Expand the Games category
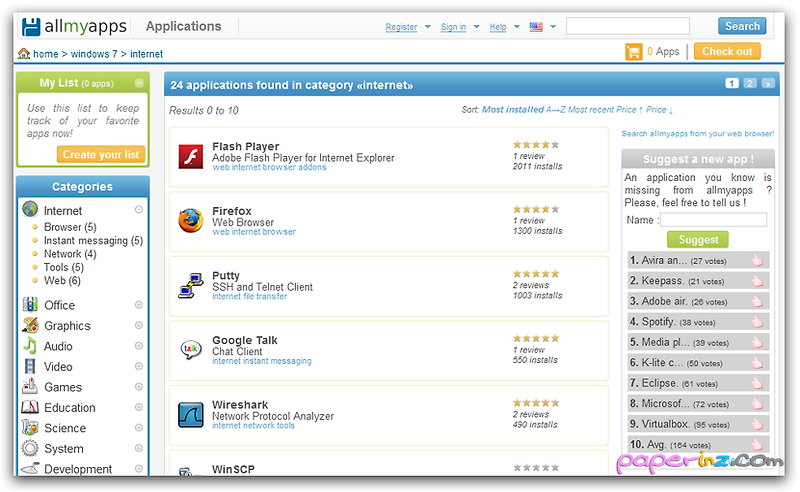This screenshot has width=800, height=492. [138, 386]
